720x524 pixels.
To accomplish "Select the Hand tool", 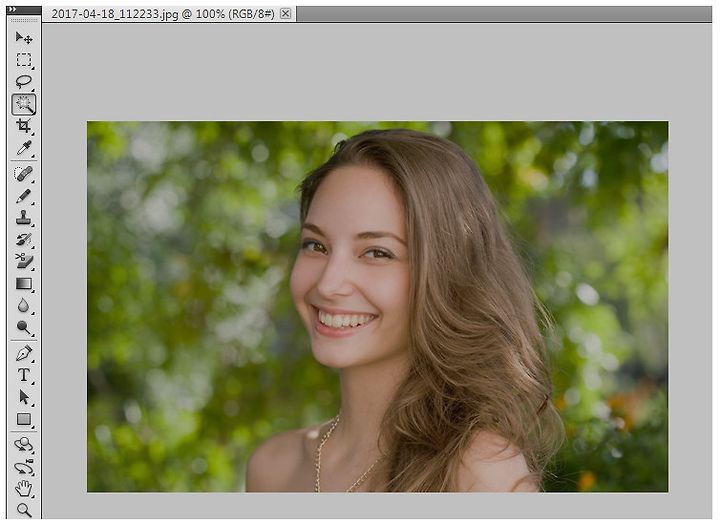I will tap(23, 489).
